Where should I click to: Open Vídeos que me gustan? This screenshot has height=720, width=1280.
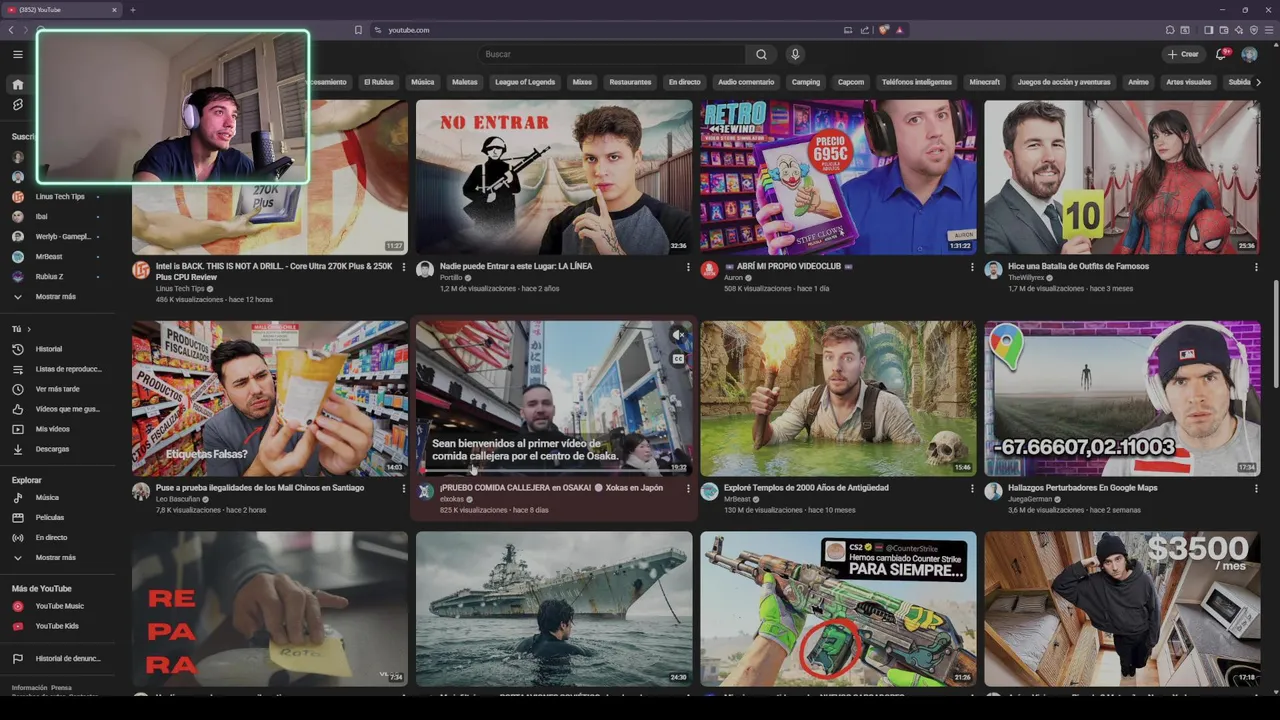click(x=58, y=409)
